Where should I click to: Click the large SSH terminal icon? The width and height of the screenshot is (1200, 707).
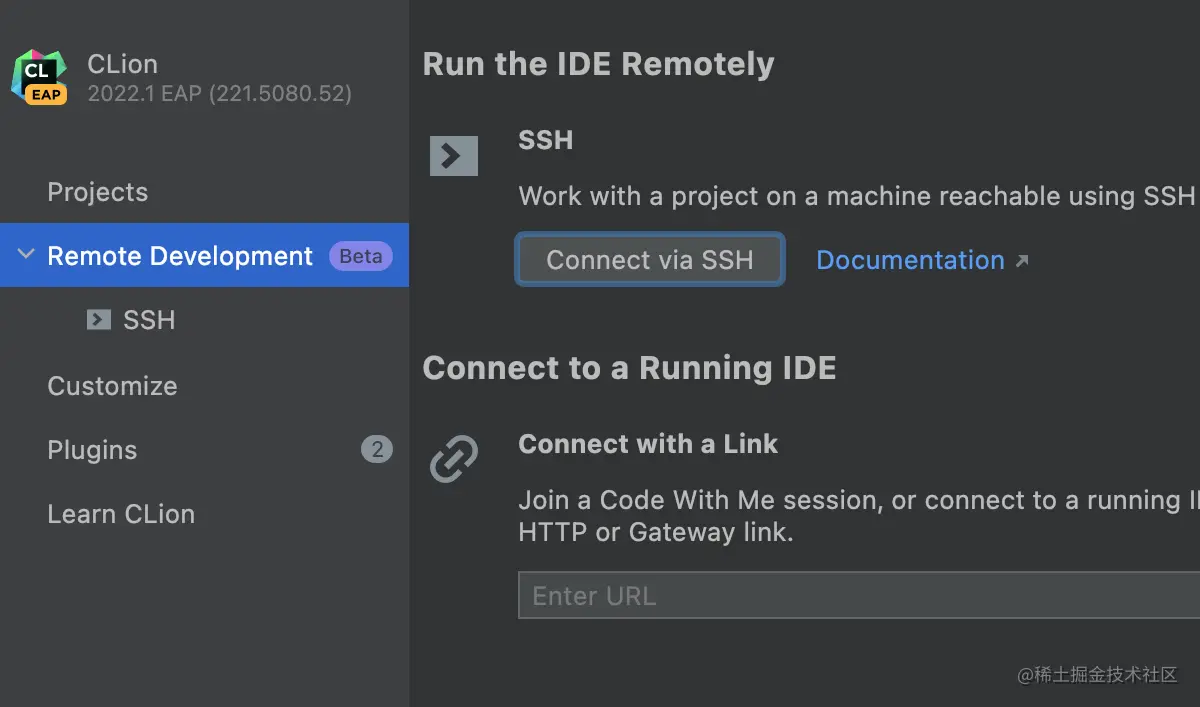pos(454,156)
